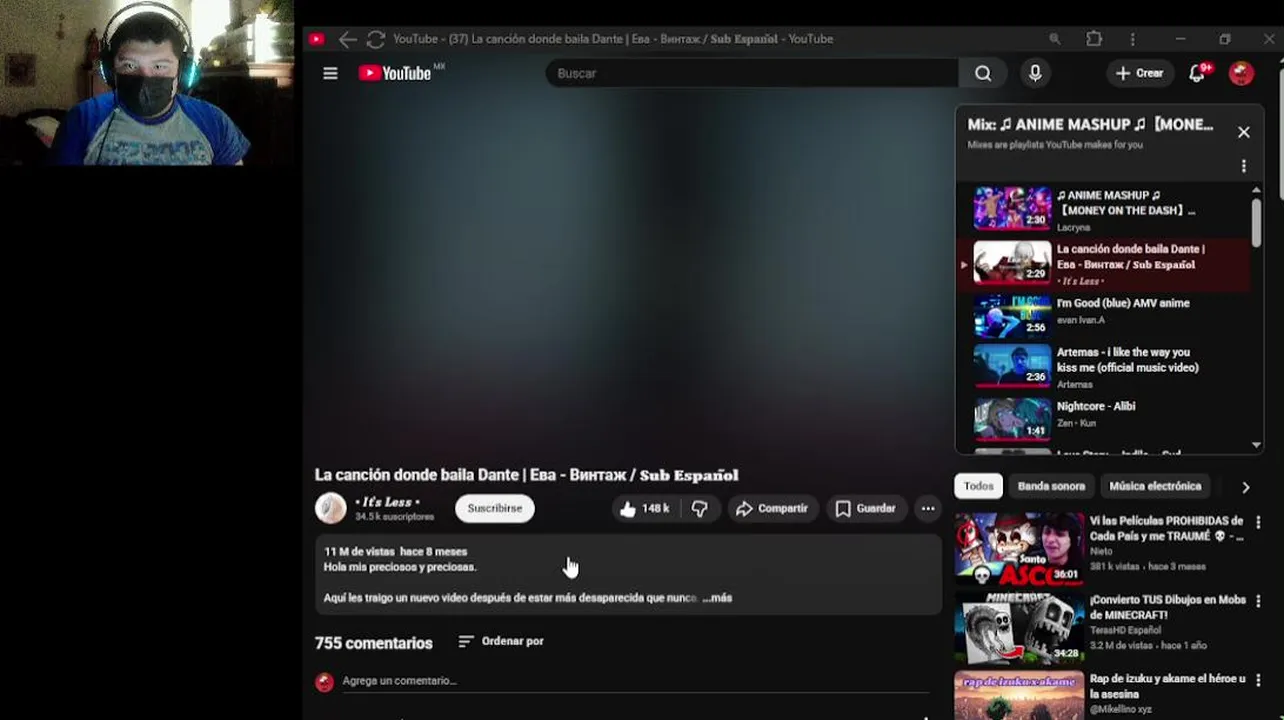Save the video with Guardar

pyautogui.click(x=866, y=509)
